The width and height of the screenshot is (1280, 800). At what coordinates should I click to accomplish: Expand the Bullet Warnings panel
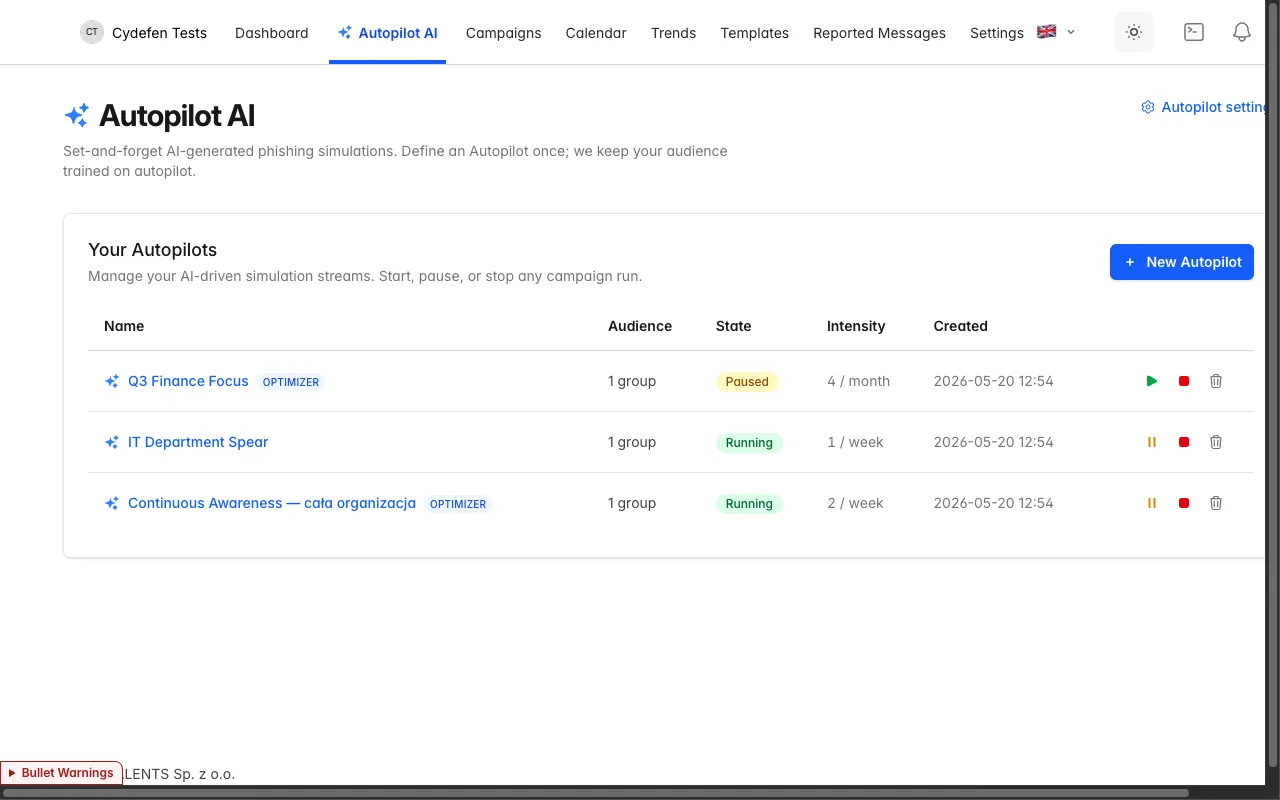(62, 773)
